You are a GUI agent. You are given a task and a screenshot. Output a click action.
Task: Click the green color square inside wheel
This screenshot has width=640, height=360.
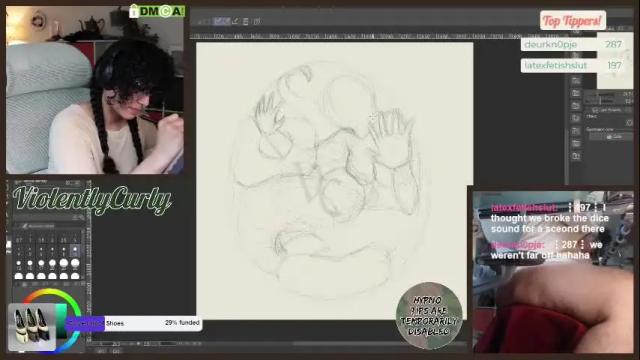[61, 321]
